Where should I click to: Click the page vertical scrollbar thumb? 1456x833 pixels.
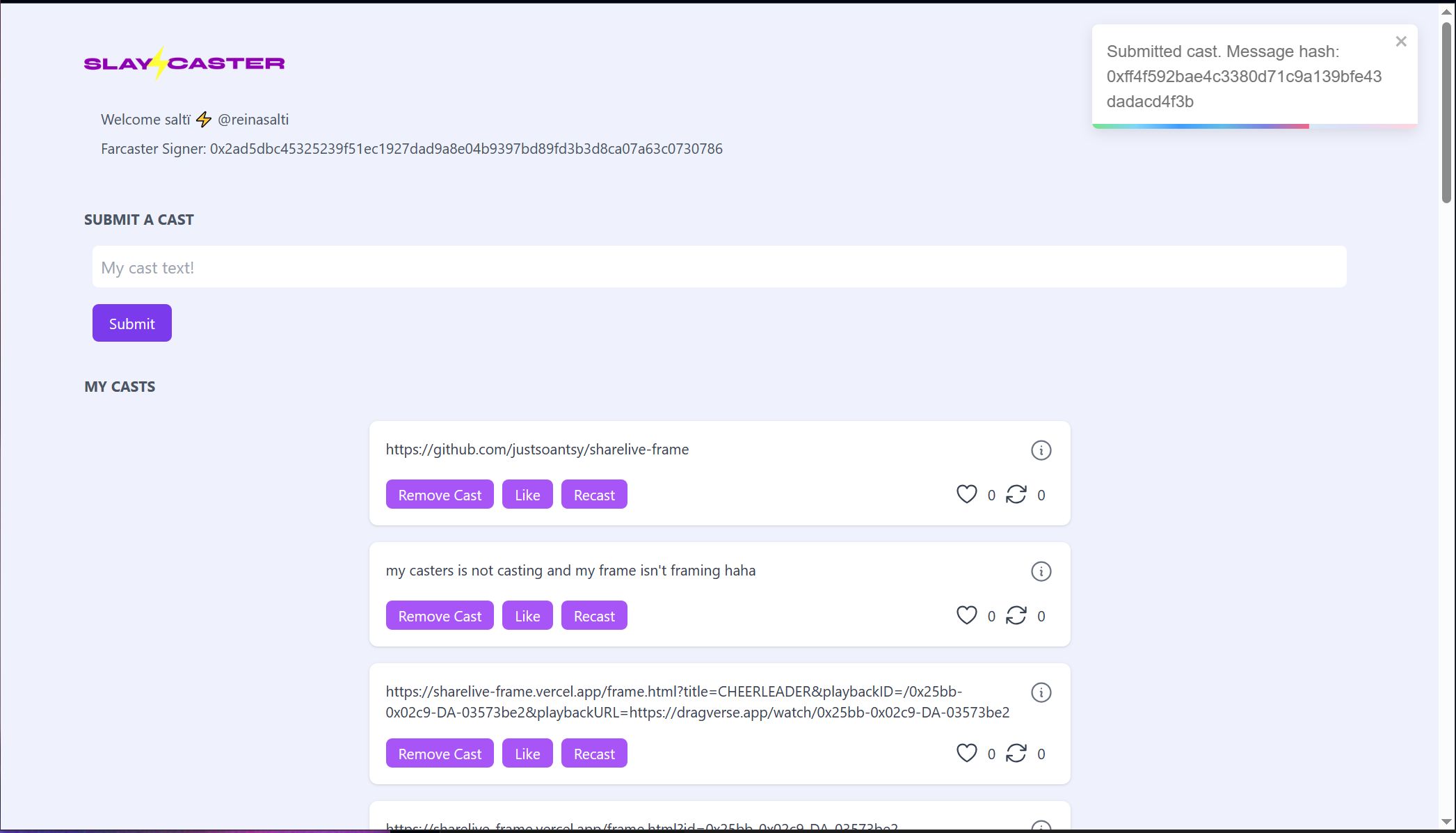coord(1446,111)
